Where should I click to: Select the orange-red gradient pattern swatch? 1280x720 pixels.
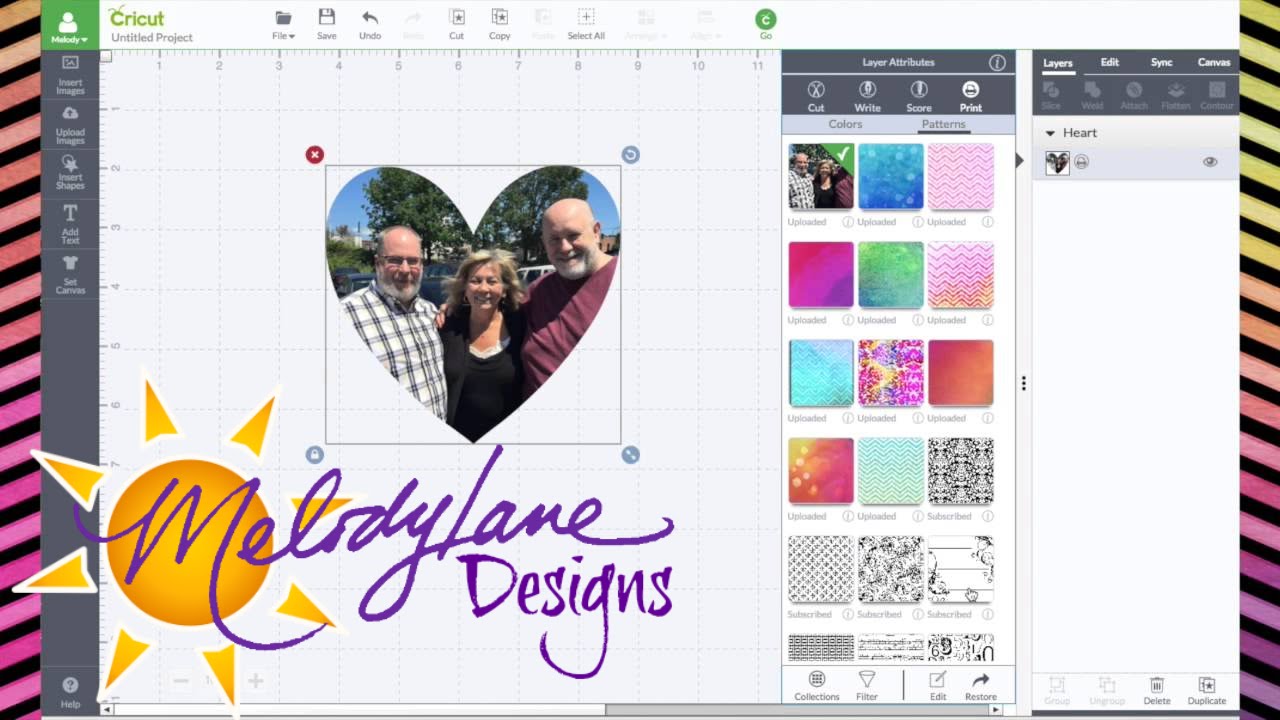[961, 372]
